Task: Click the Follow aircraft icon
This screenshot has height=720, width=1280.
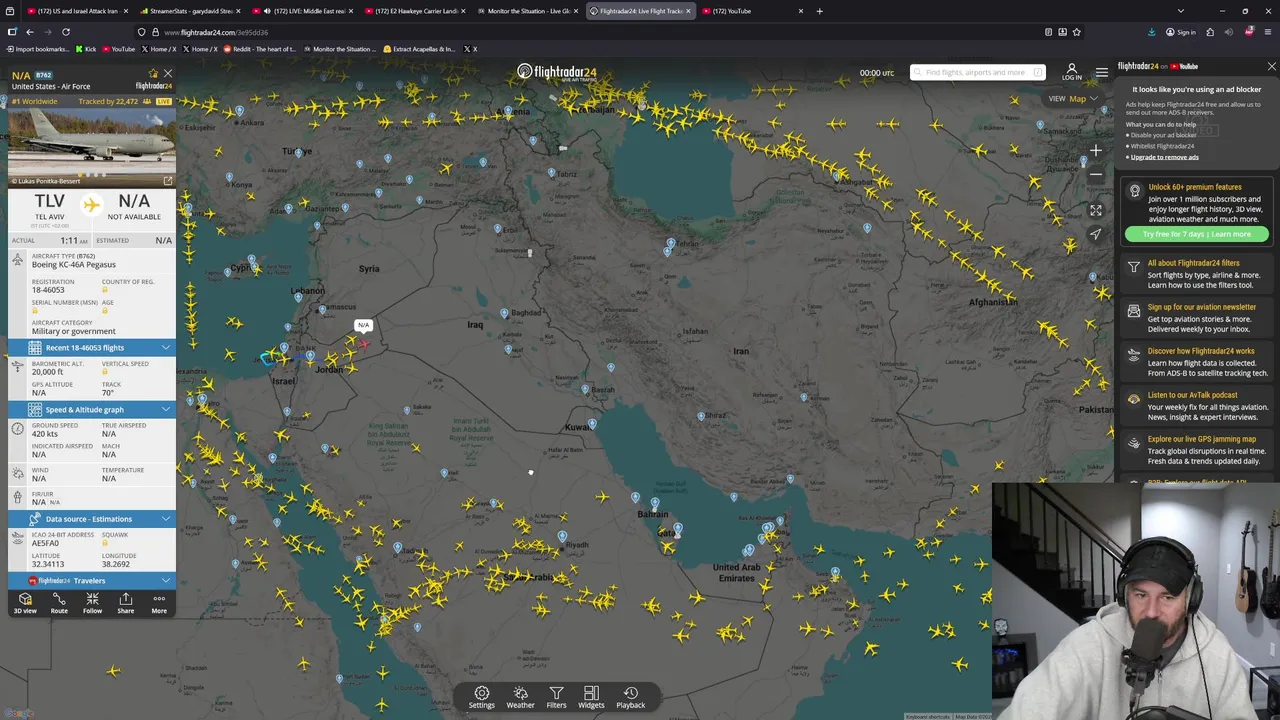Action: (92, 603)
